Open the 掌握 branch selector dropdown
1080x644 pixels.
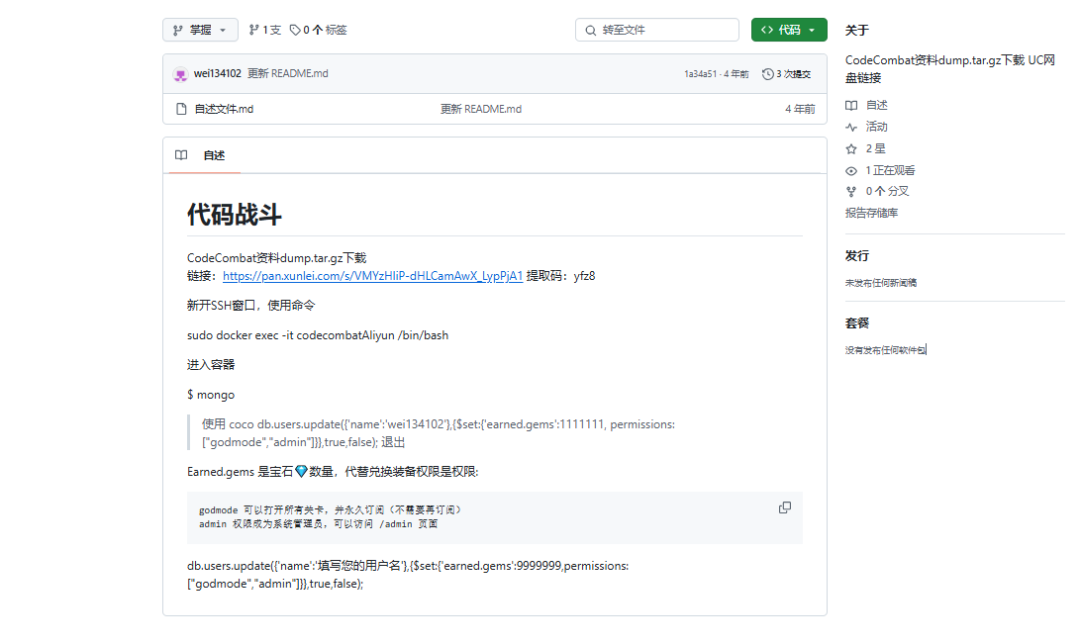[x=200, y=29]
